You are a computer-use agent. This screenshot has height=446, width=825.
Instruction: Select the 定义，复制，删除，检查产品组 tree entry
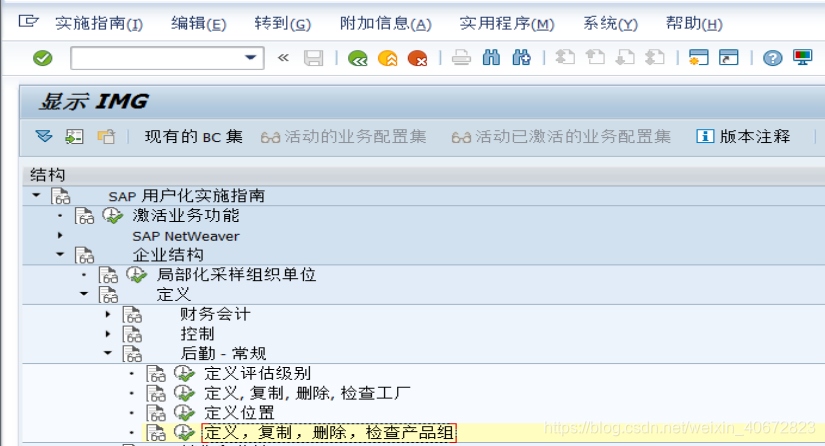[329, 433]
